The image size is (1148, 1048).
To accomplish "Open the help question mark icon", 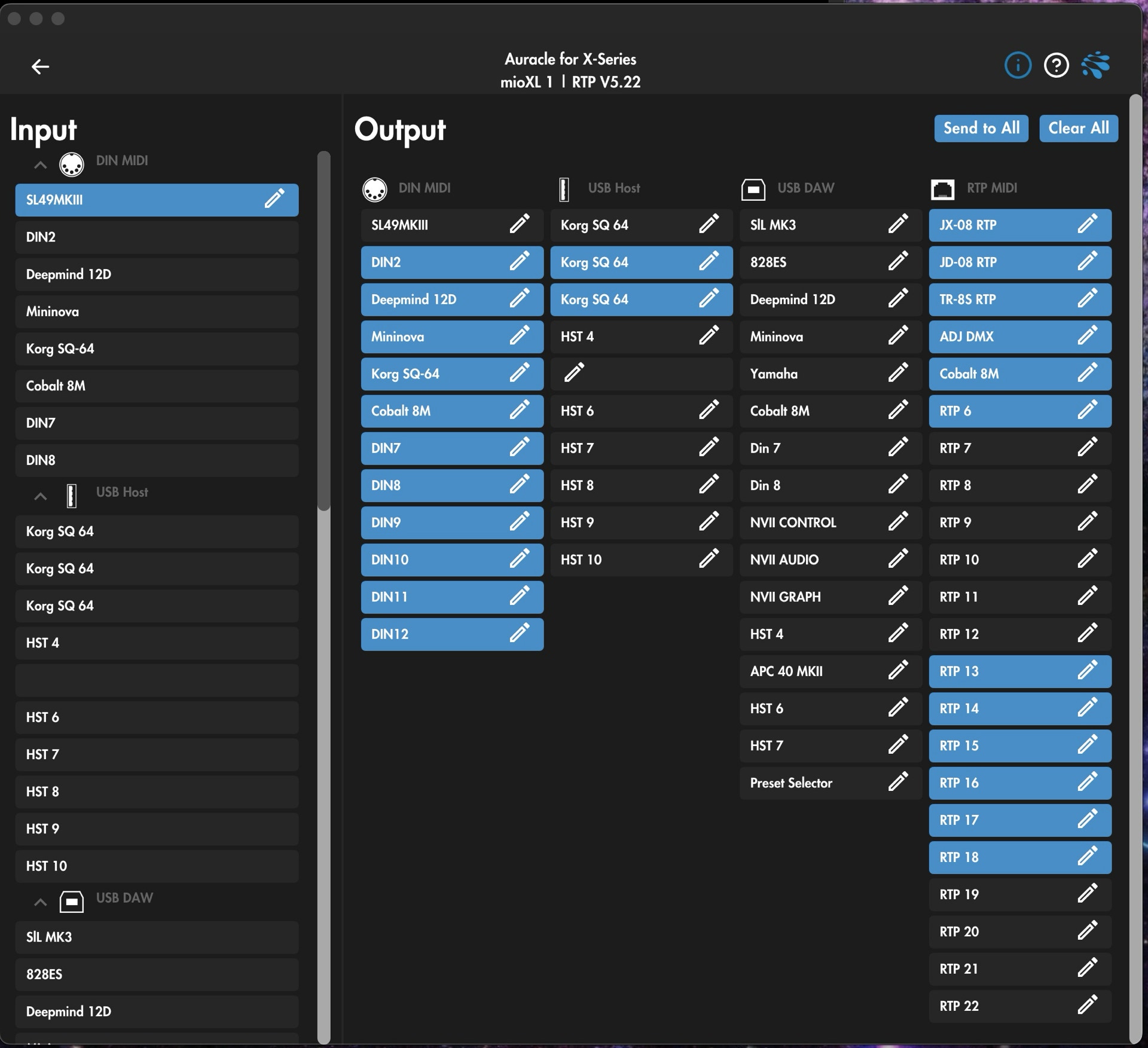I will (x=1056, y=65).
